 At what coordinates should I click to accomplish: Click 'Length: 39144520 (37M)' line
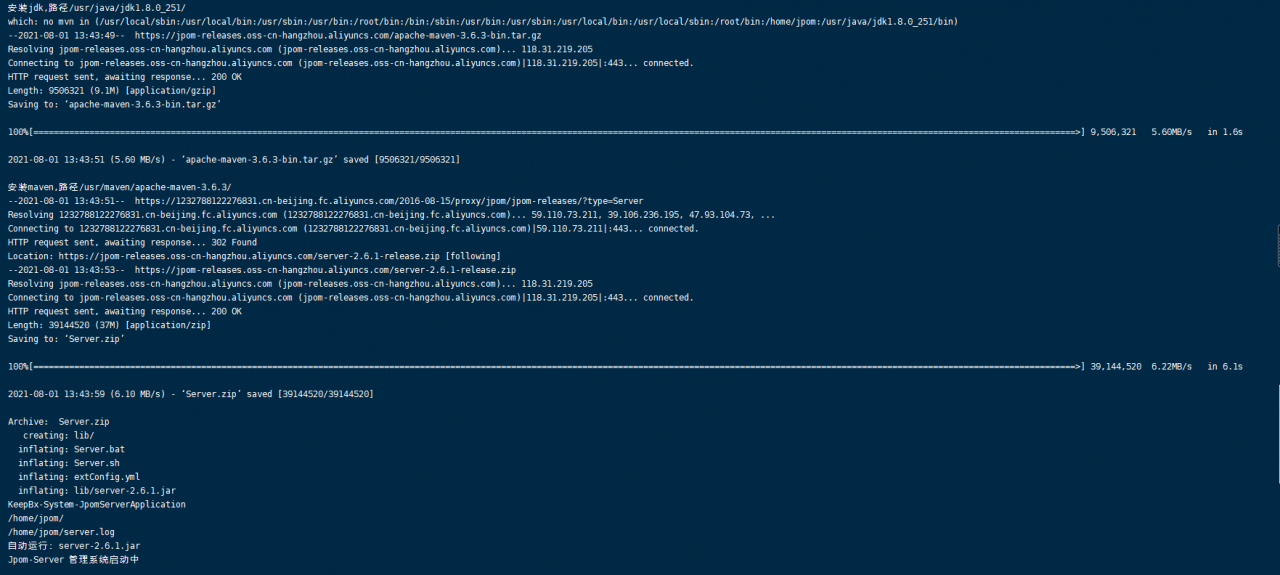[x=109, y=325]
